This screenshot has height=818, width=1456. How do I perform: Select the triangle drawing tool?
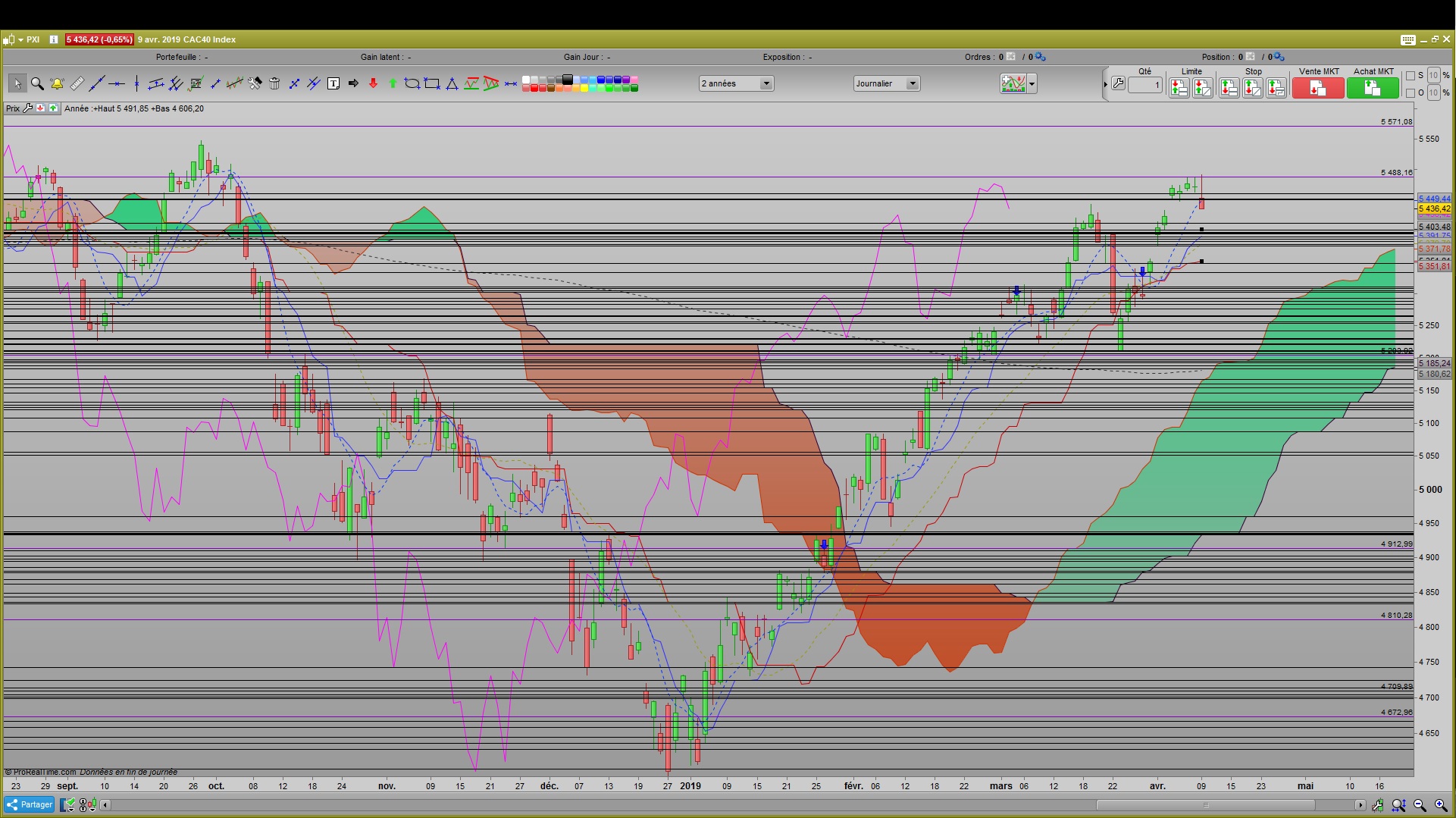pos(452,83)
